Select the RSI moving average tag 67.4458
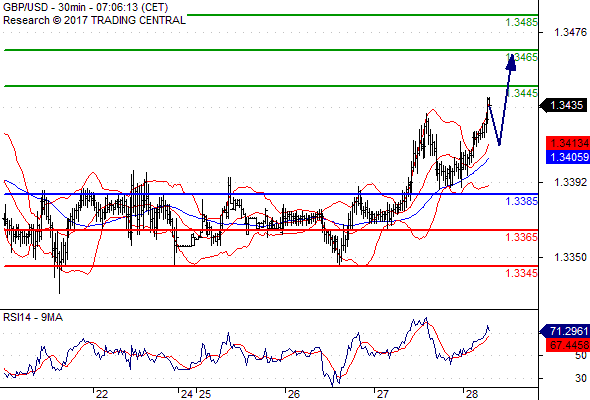Image resolution: width=590 pixels, height=400 pixels. [x=568, y=345]
